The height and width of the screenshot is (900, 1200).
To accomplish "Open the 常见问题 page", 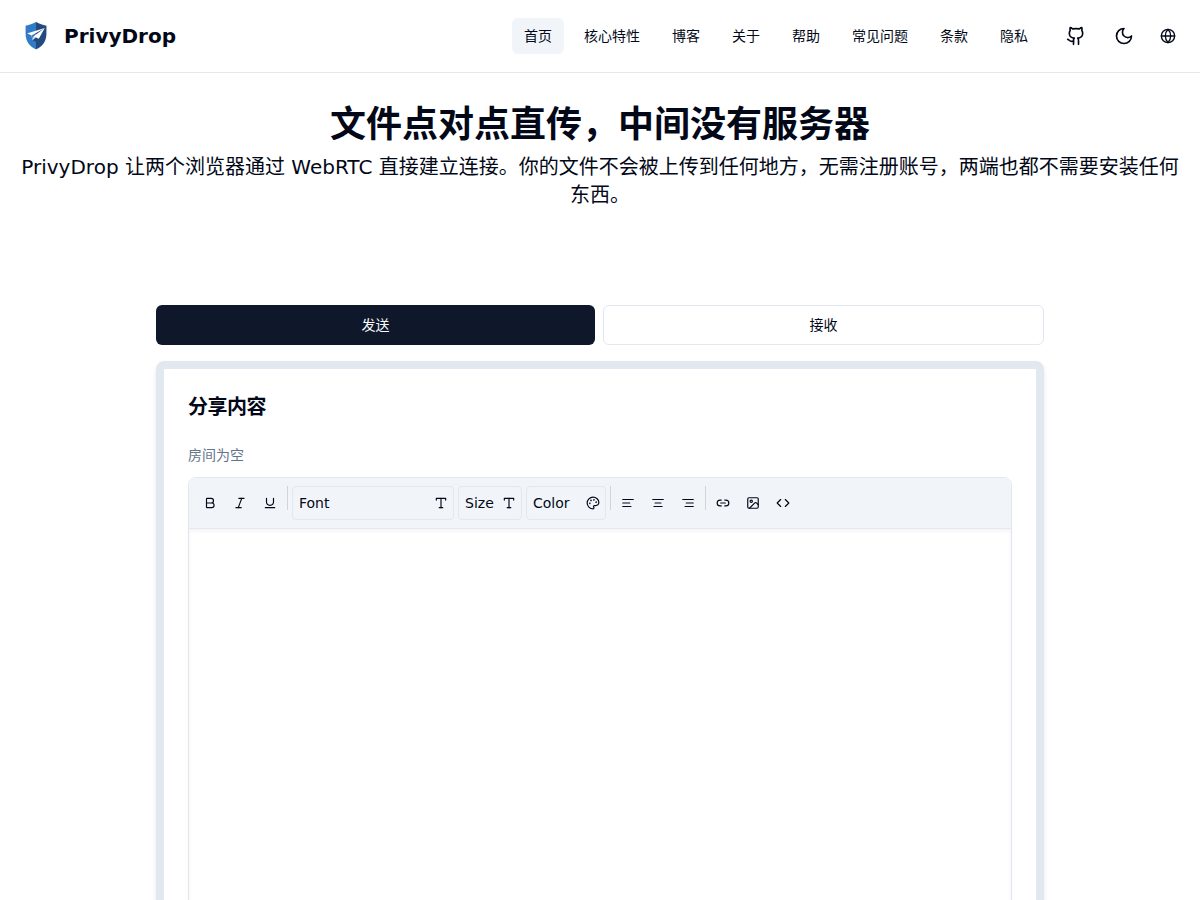I will [880, 36].
